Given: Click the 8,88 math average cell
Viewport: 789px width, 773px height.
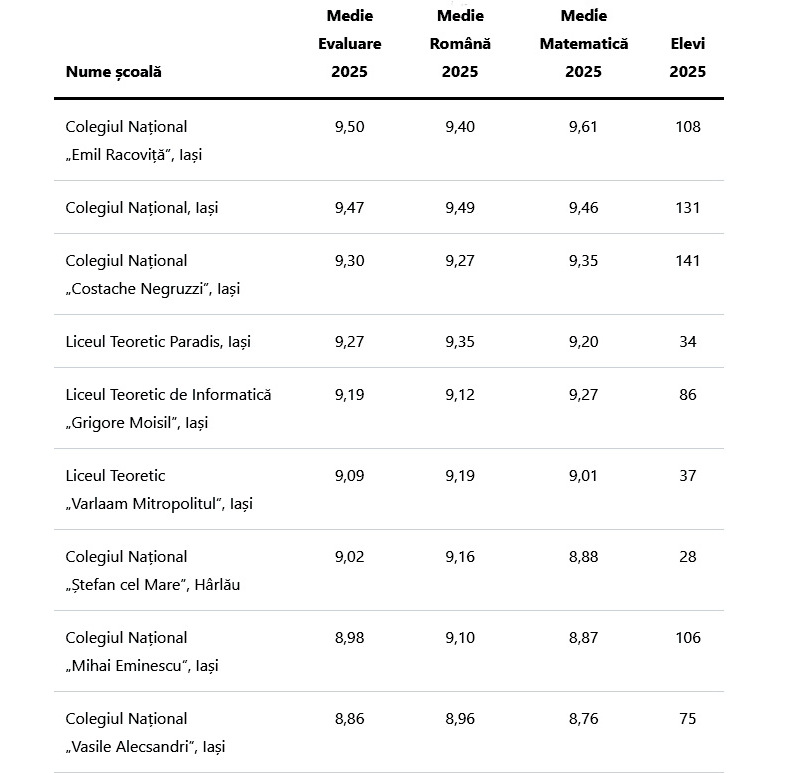Looking at the screenshot, I should pyautogui.click(x=583, y=557).
